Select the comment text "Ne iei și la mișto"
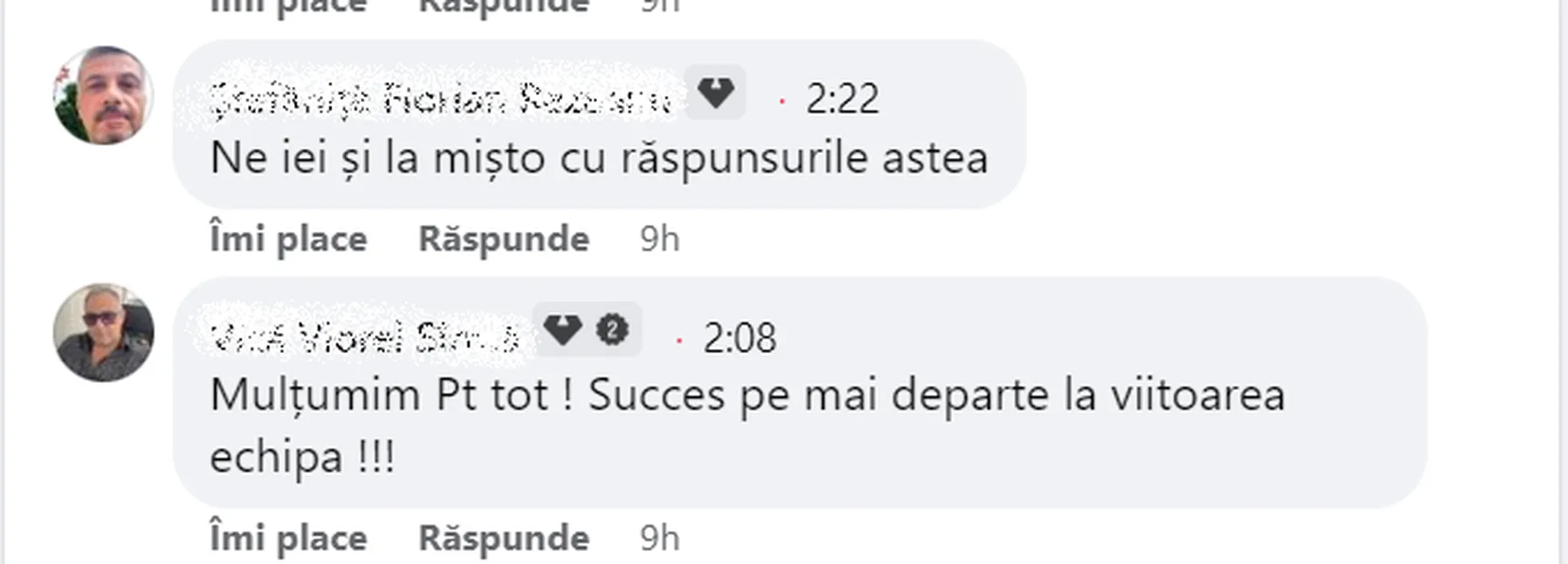 (x=598, y=158)
